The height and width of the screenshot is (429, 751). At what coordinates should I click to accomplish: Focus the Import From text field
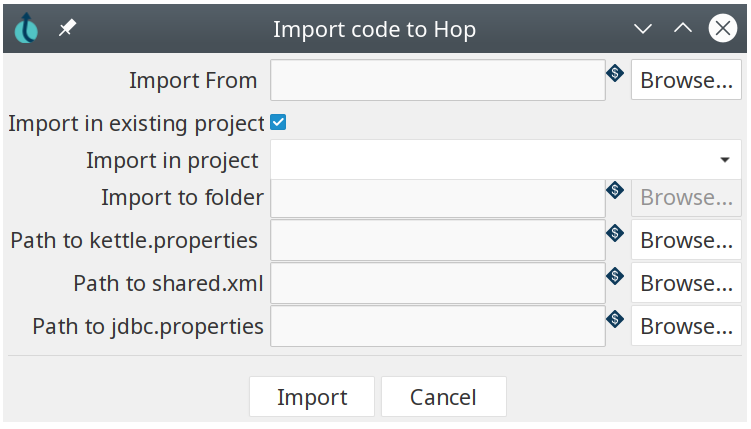(437, 80)
